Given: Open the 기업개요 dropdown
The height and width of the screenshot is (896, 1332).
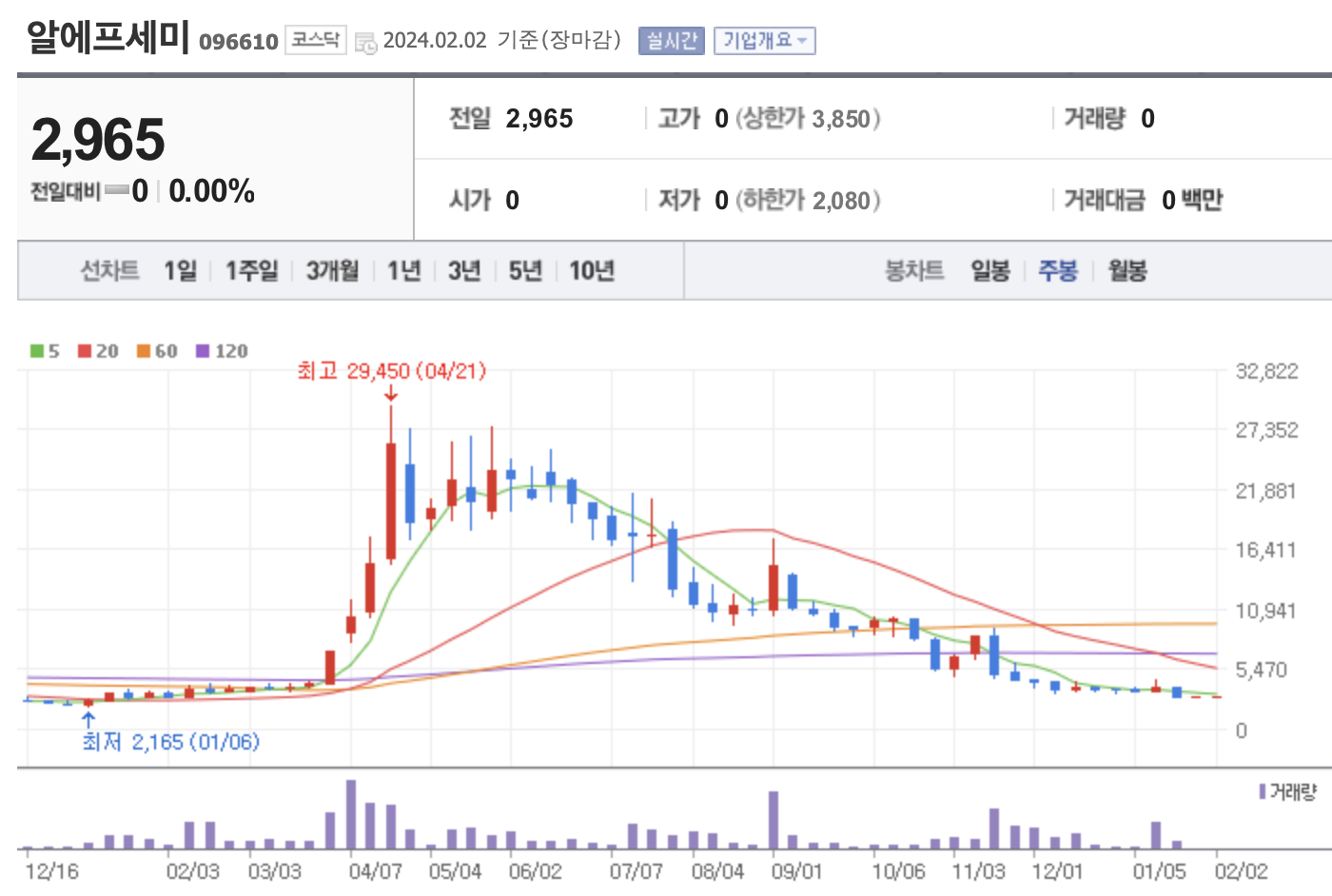Looking at the screenshot, I should pyautogui.click(x=765, y=41).
